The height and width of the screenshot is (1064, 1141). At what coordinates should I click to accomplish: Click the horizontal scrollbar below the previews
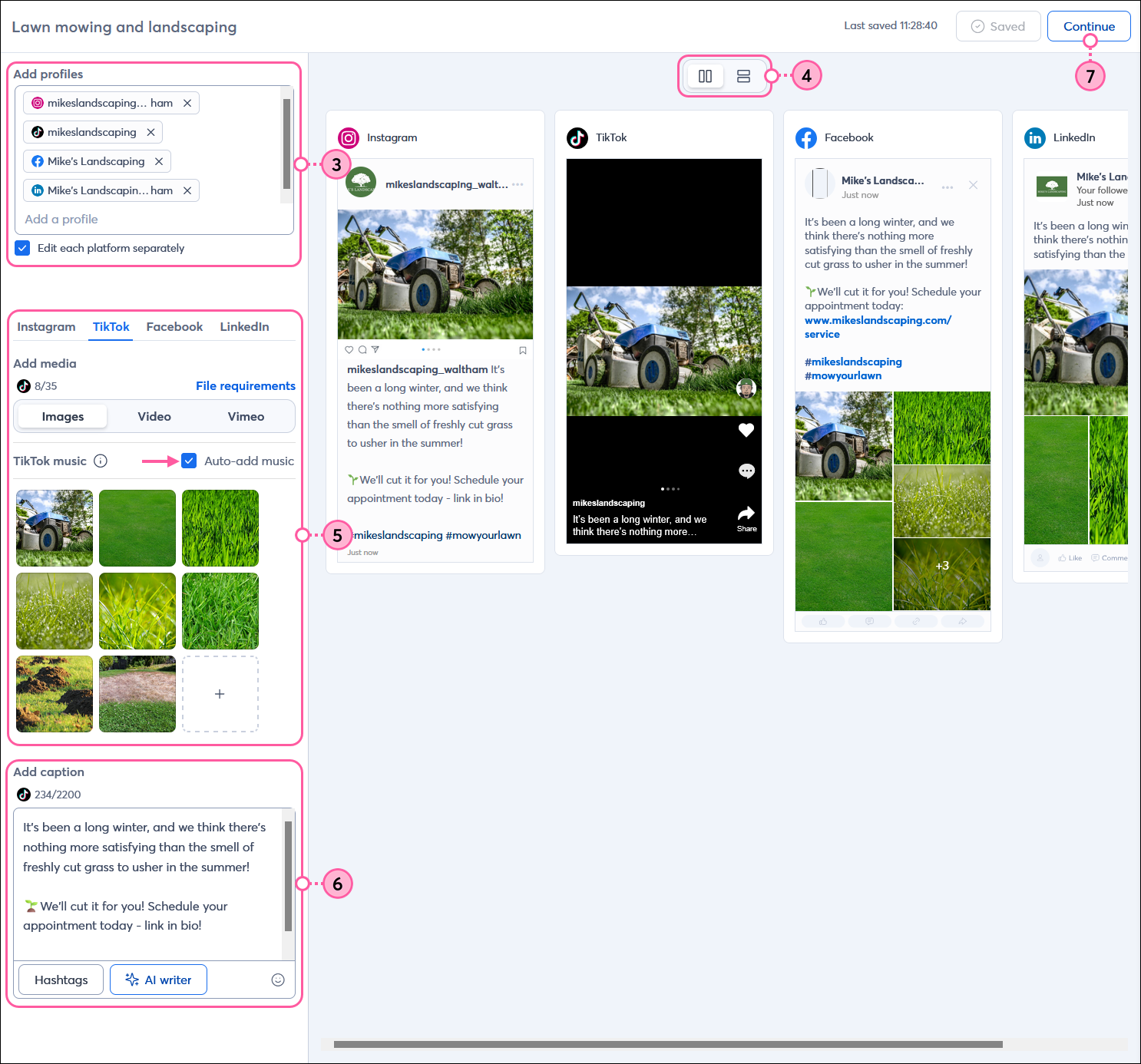pyautogui.click(x=666, y=1044)
